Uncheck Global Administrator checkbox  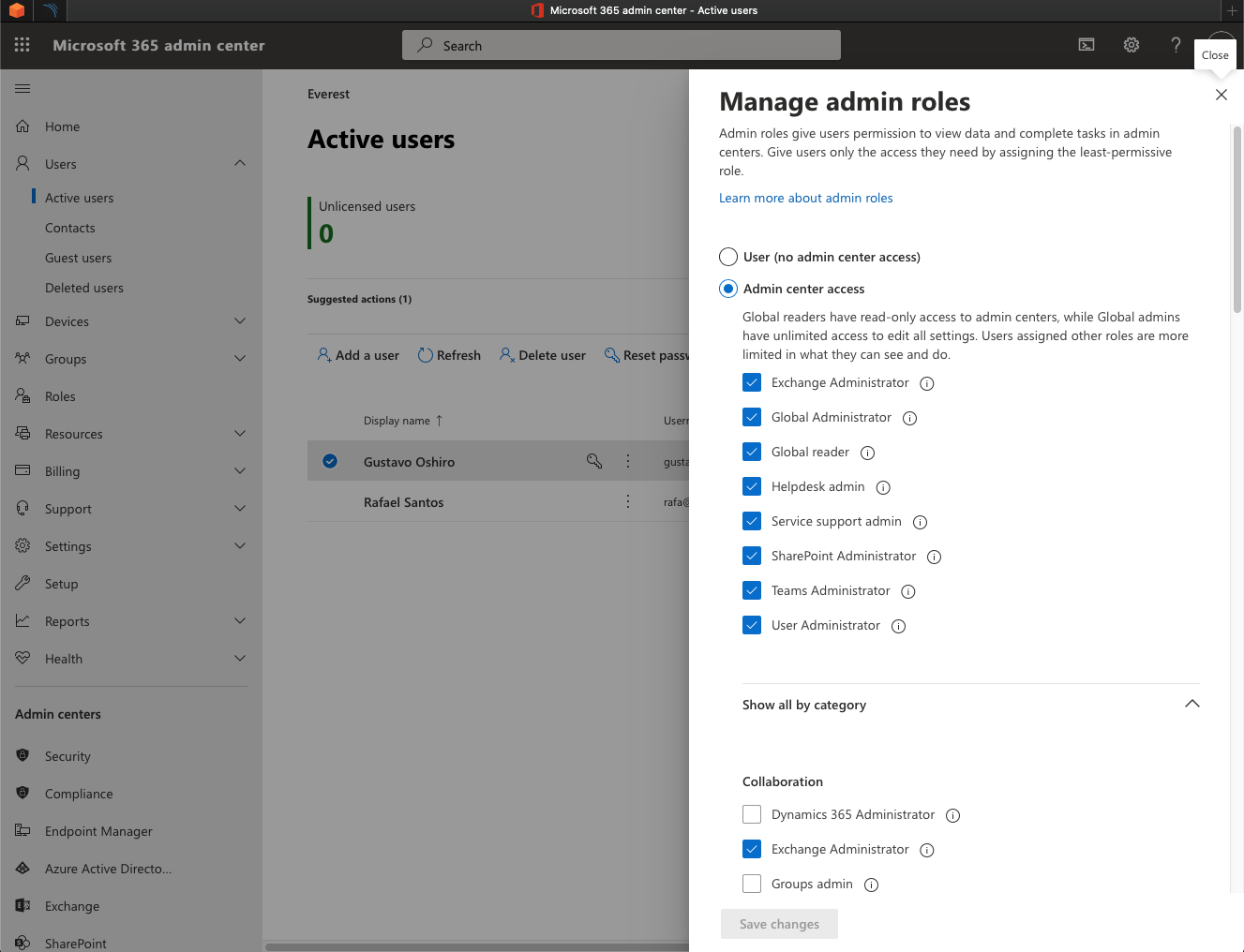point(752,417)
